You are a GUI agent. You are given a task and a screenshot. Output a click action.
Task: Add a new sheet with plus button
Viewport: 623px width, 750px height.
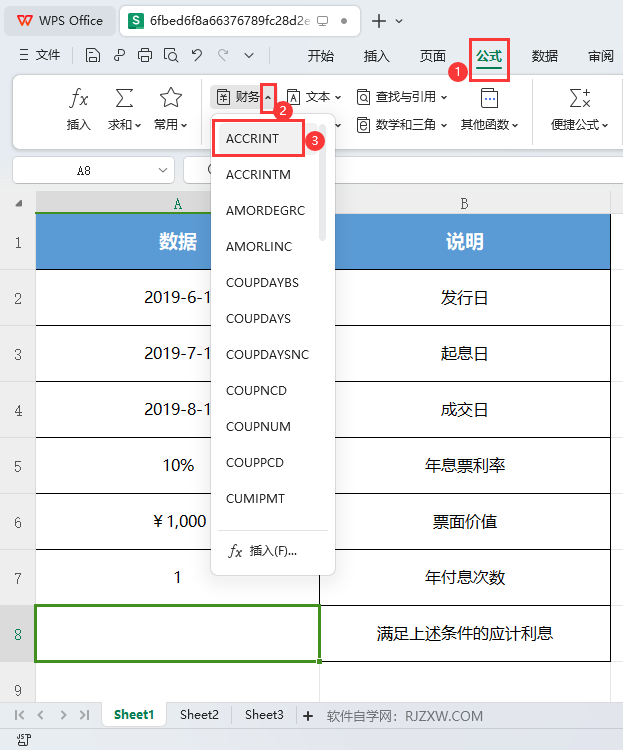click(x=308, y=716)
